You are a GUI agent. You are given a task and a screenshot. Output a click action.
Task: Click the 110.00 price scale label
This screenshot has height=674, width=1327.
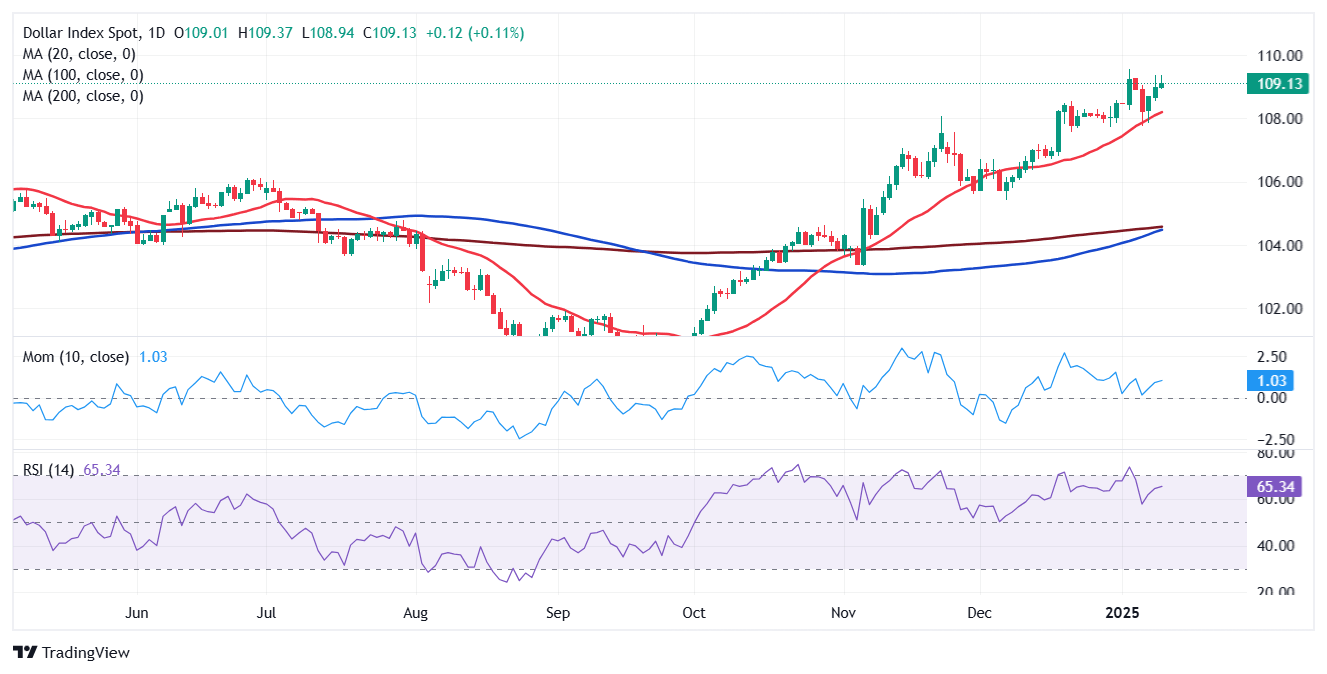(1279, 55)
